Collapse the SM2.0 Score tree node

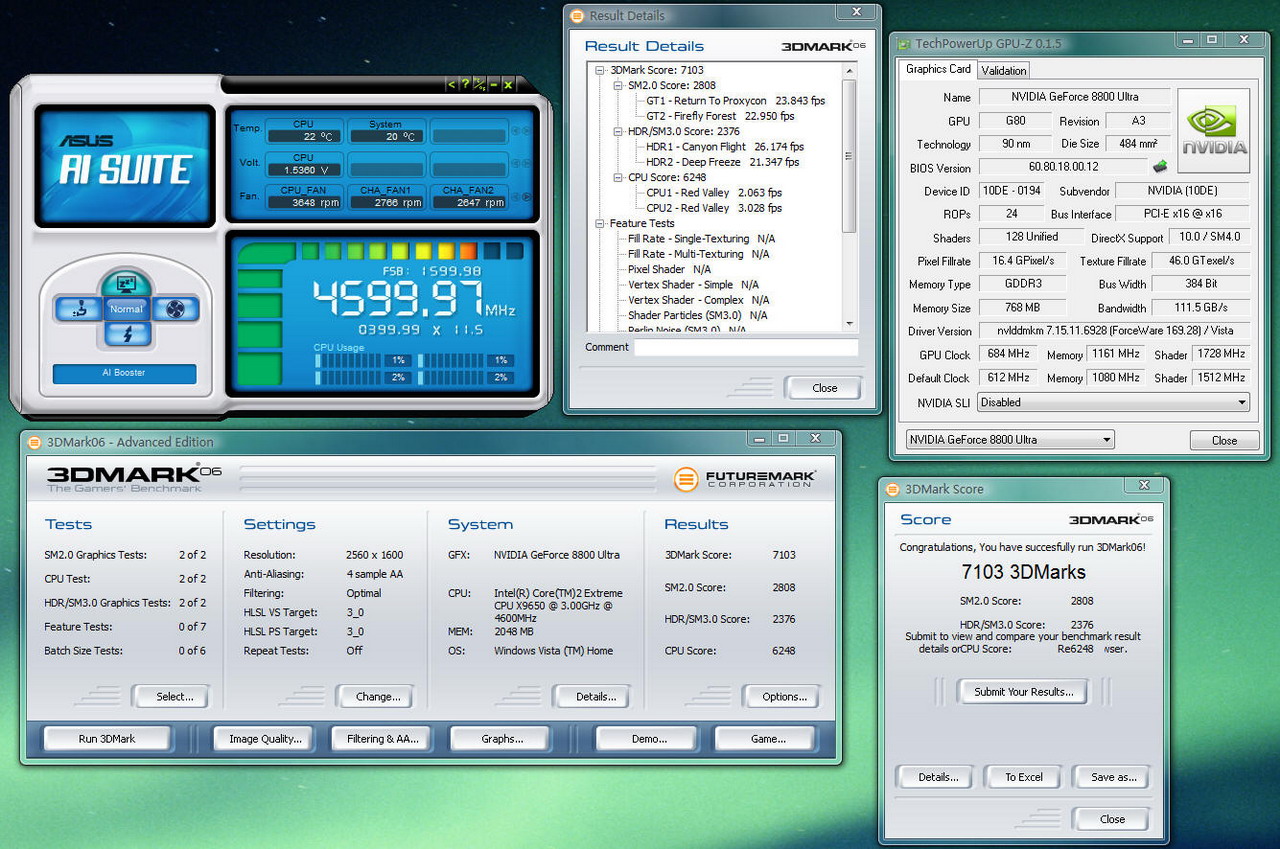[619, 86]
